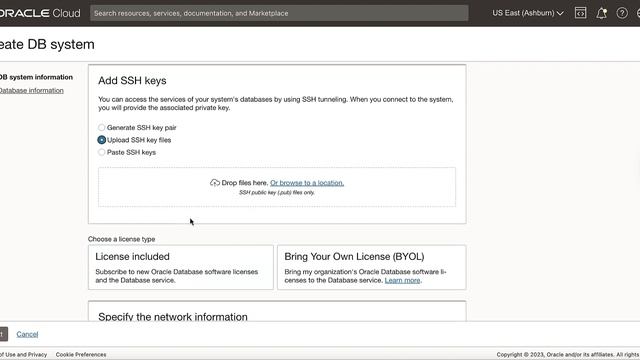Expand the US East (Ashburn) region selector

point(528,13)
